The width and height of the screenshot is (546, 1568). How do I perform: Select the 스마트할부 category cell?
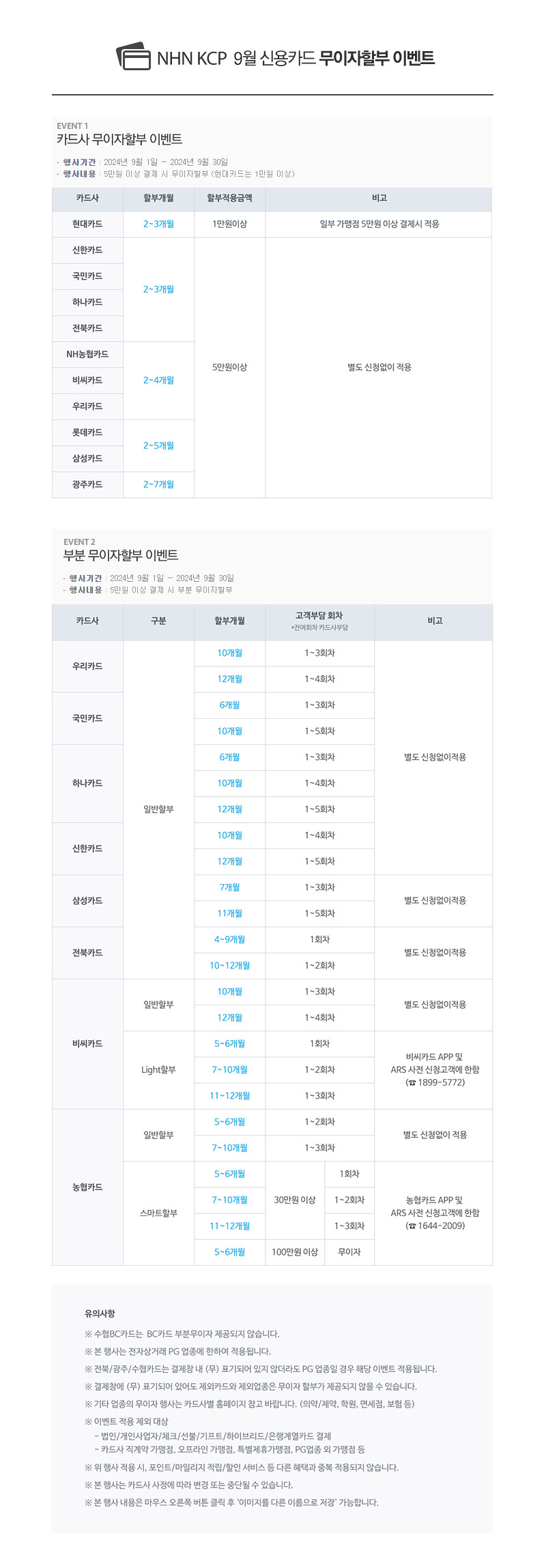(158, 1213)
